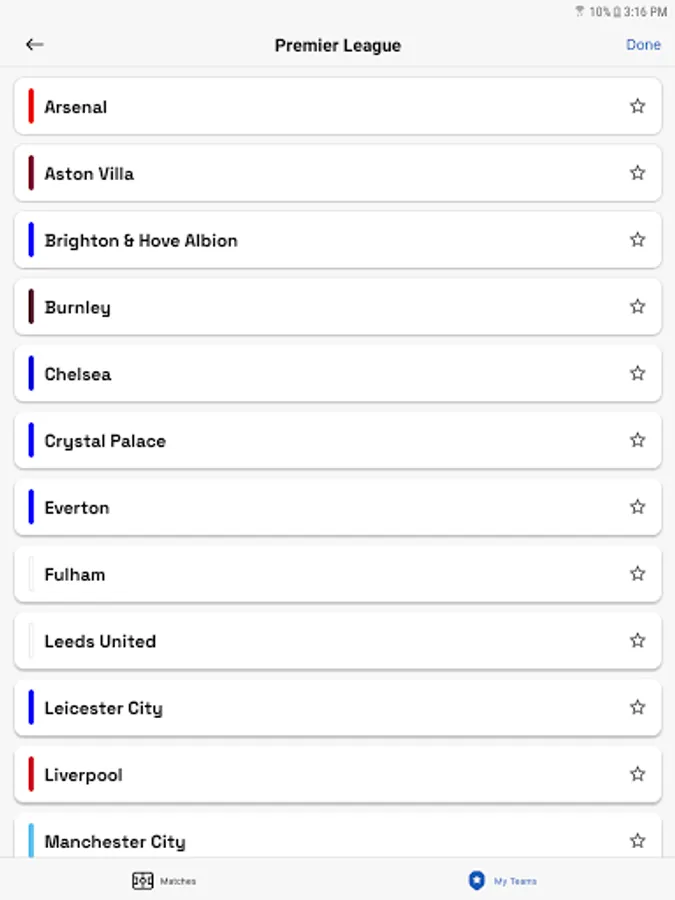Mark Chelsea as favorite via star
The height and width of the screenshot is (900, 675).
point(637,373)
